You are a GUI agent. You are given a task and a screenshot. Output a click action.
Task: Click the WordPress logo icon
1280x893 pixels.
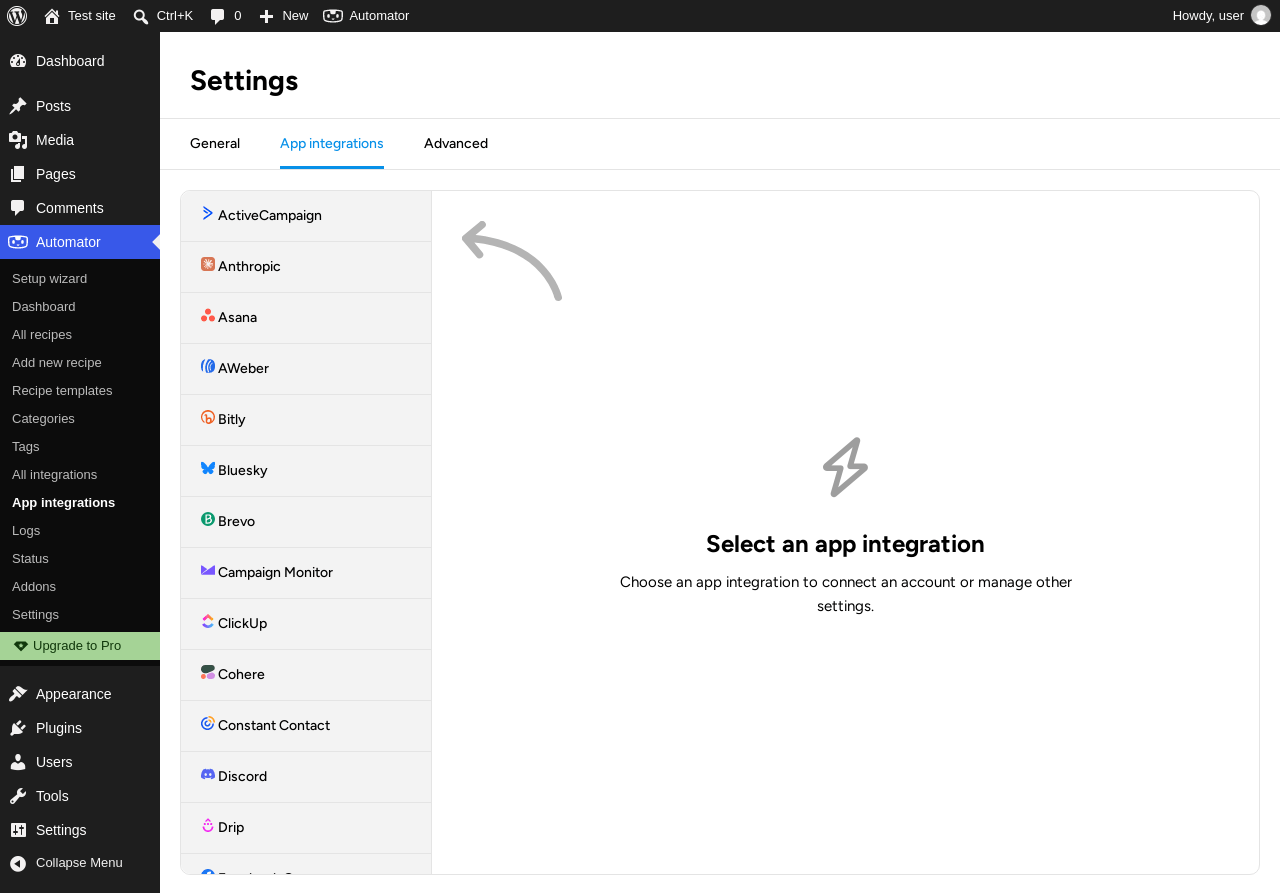point(17,16)
